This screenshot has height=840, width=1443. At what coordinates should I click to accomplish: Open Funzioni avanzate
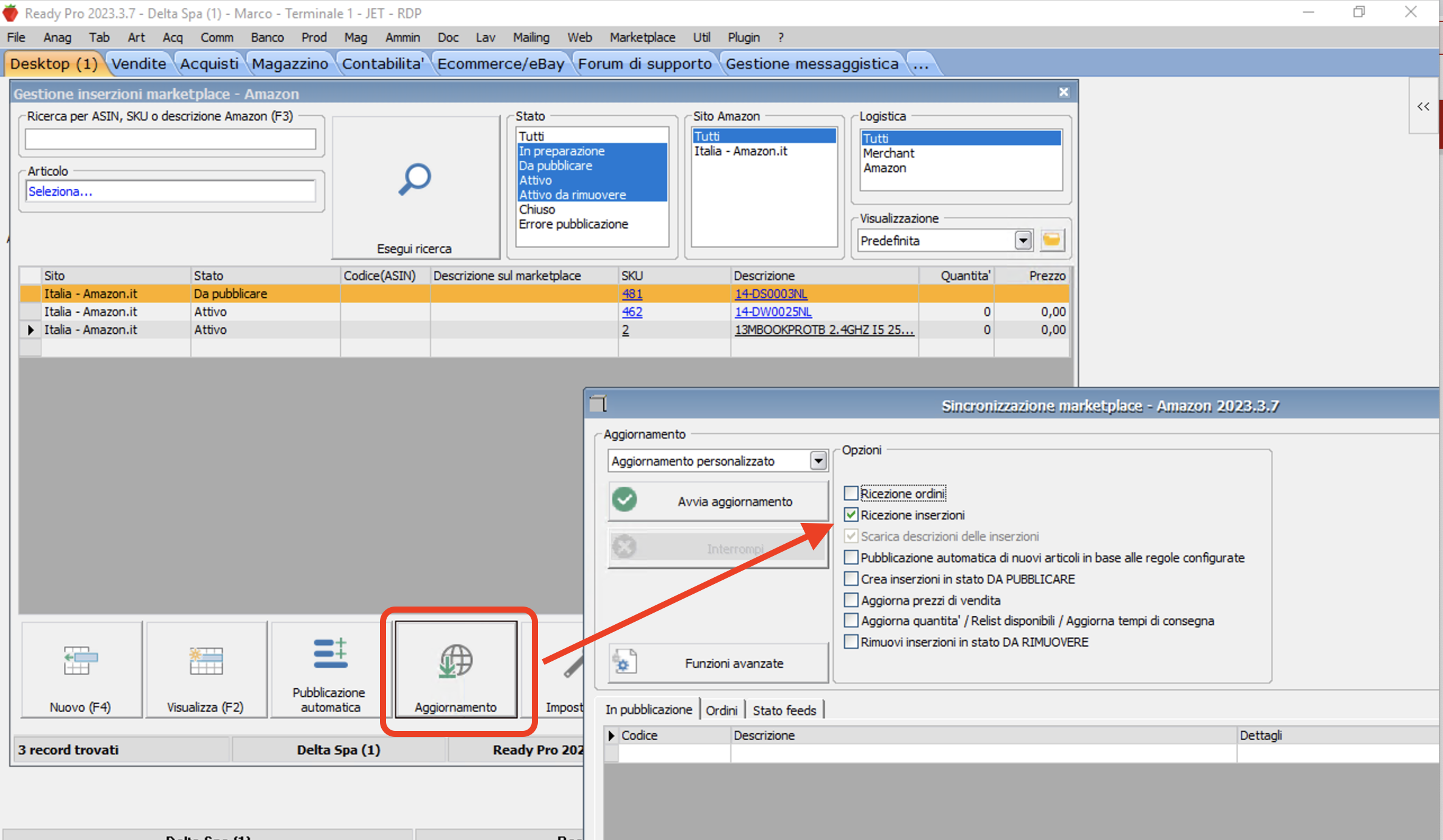coord(718,663)
